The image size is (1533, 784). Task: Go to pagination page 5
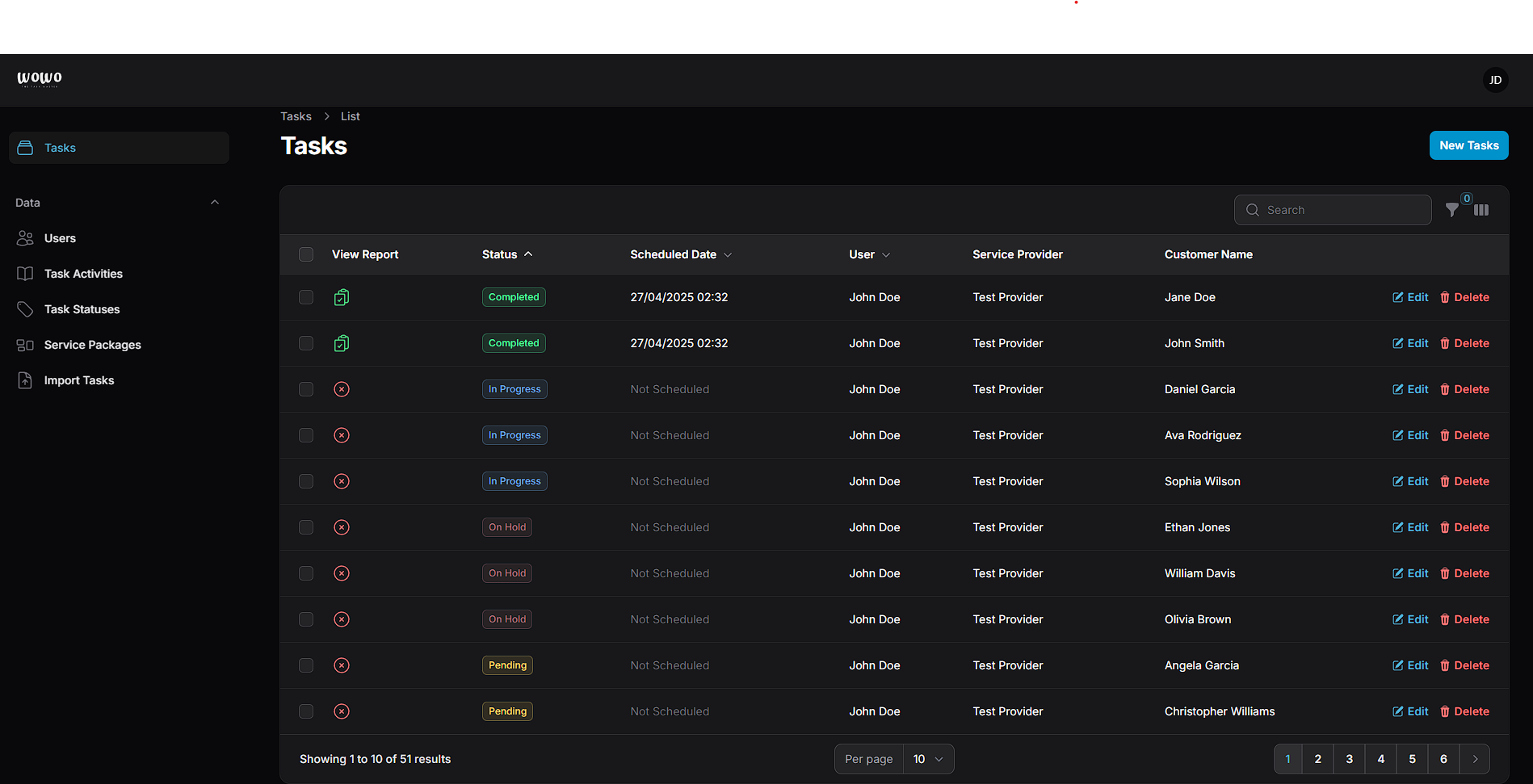click(x=1413, y=759)
